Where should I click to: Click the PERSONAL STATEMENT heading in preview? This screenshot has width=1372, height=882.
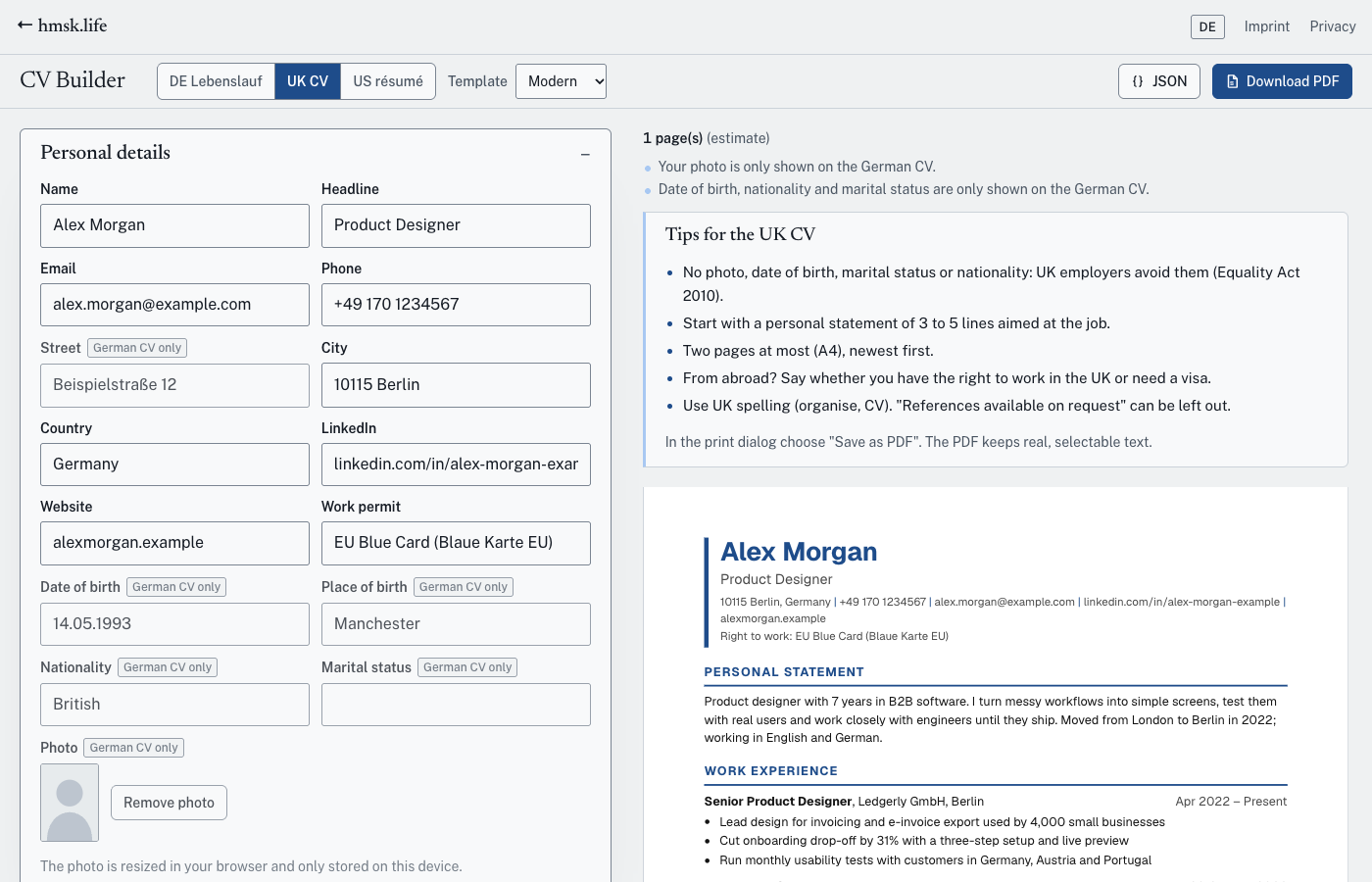pos(784,672)
